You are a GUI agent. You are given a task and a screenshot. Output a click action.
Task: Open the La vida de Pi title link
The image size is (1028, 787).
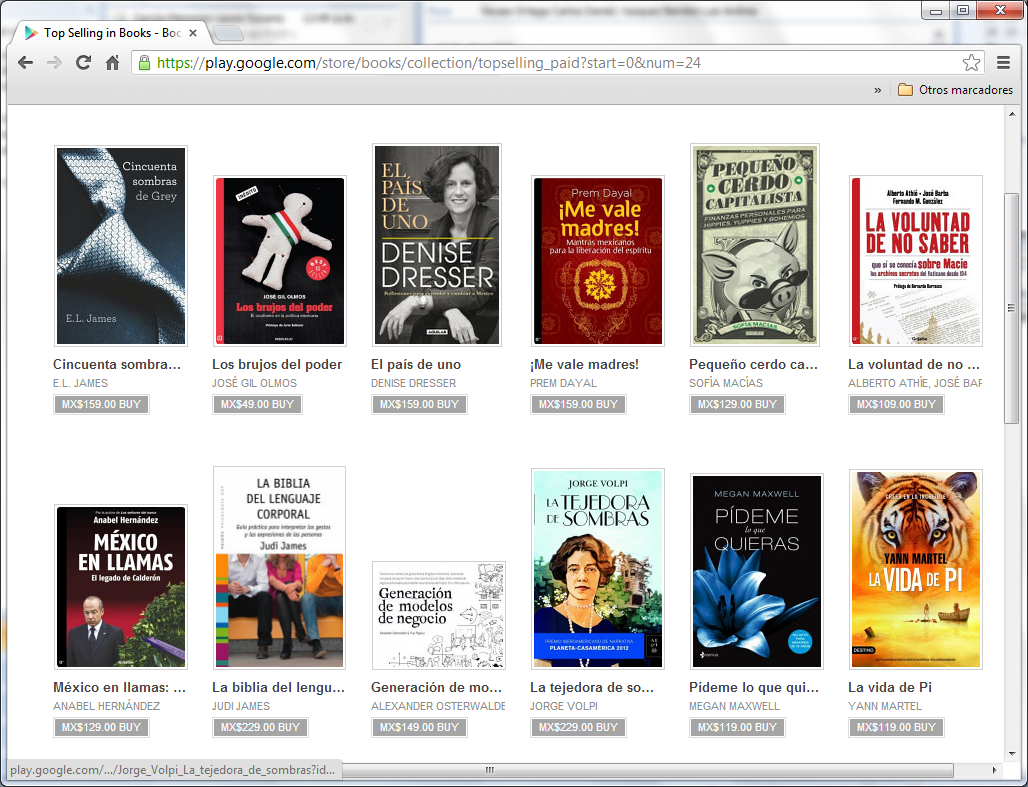point(890,687)
